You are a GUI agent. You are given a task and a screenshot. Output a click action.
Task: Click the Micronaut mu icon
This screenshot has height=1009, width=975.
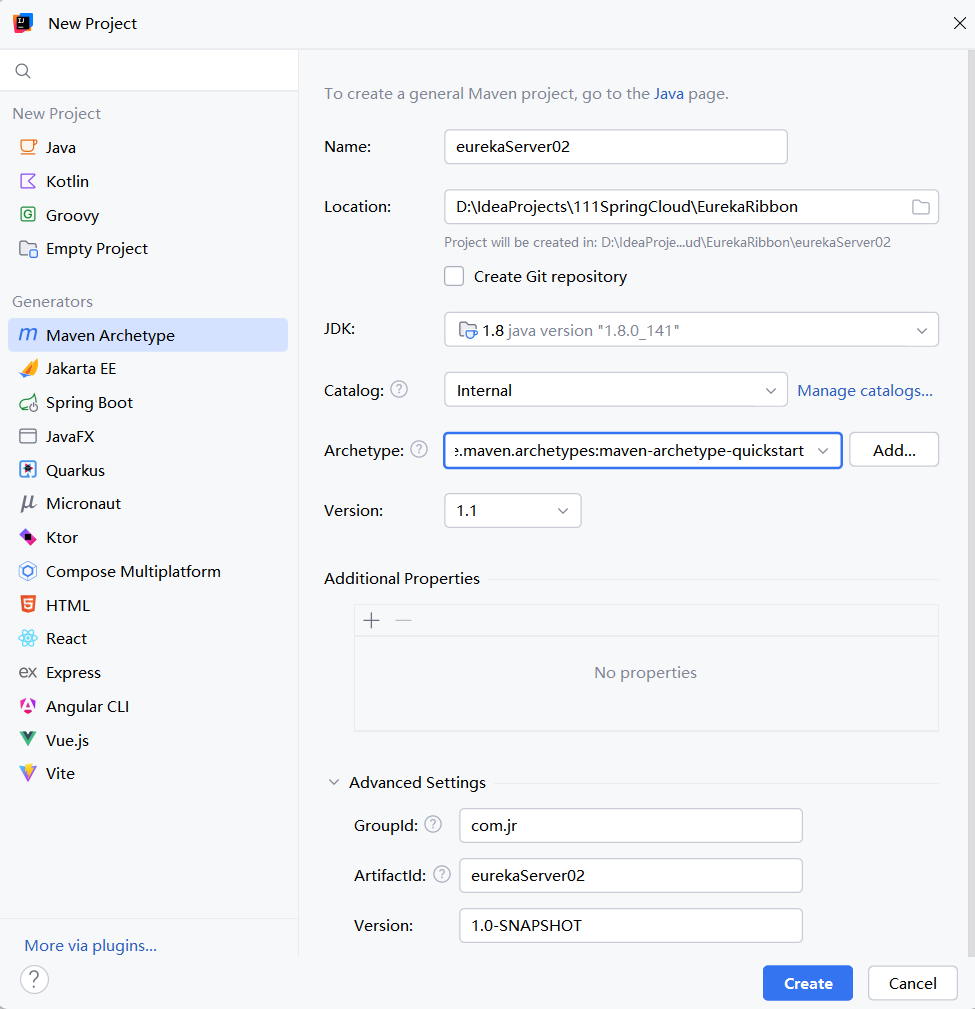click(x=28, y=503)
